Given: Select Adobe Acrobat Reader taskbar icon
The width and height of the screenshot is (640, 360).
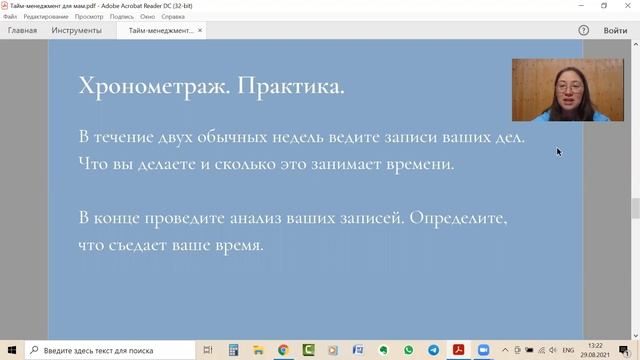Looking at the screenshot, I should 458,350.
